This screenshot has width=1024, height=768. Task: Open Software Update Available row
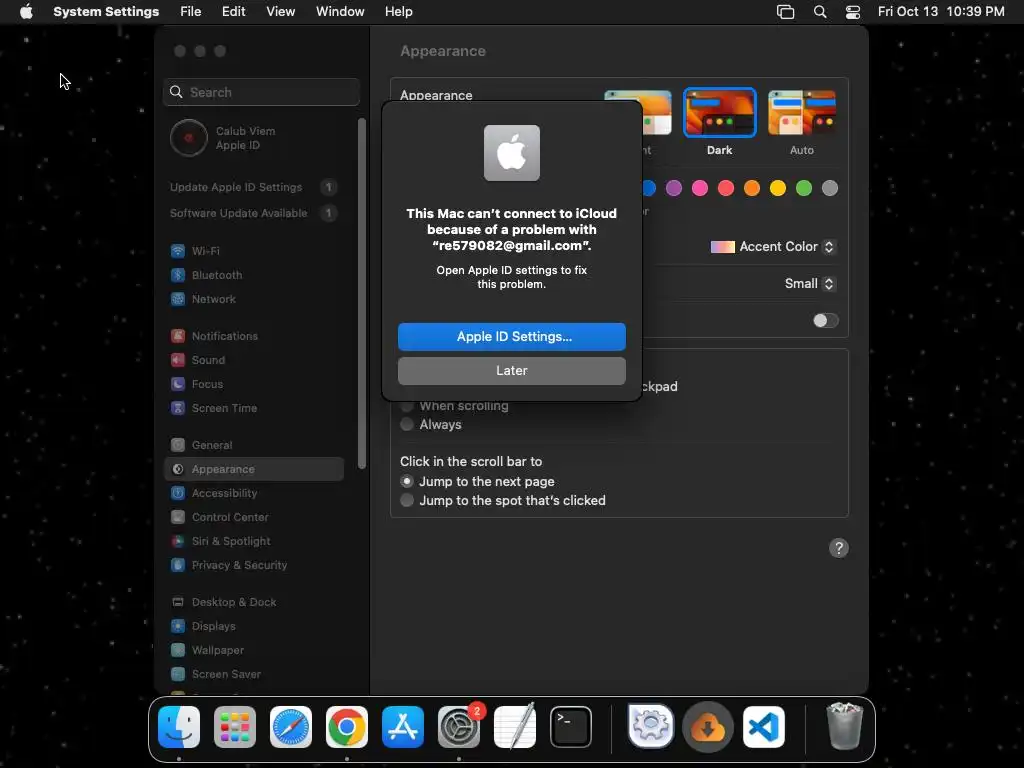(255, 213)
